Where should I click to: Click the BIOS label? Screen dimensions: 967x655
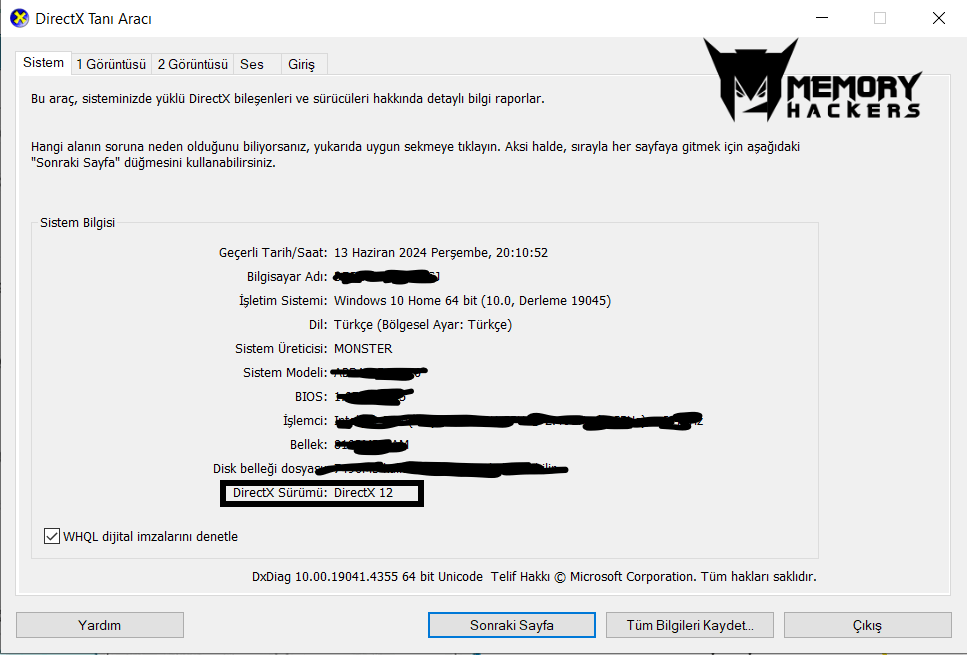coord(311,397)
